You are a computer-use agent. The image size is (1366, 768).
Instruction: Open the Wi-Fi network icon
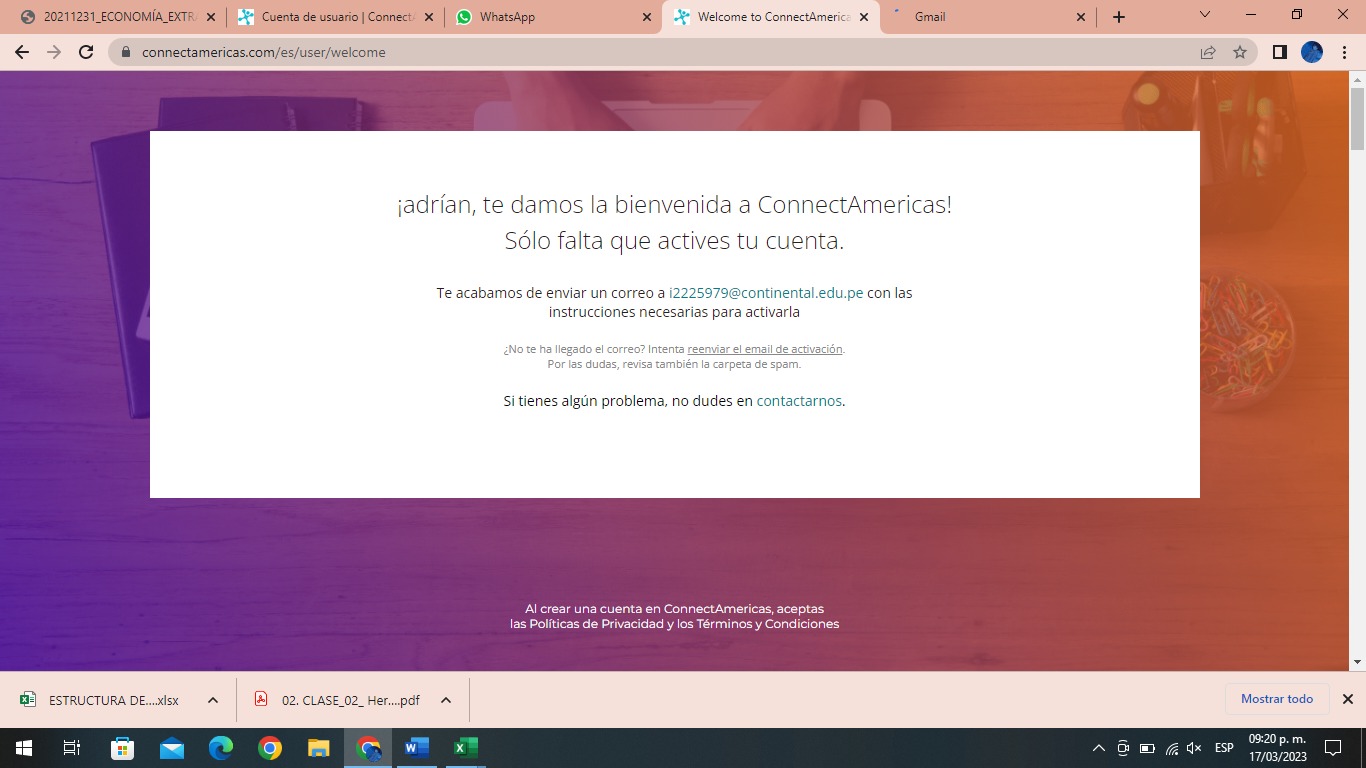(1172, 748)
